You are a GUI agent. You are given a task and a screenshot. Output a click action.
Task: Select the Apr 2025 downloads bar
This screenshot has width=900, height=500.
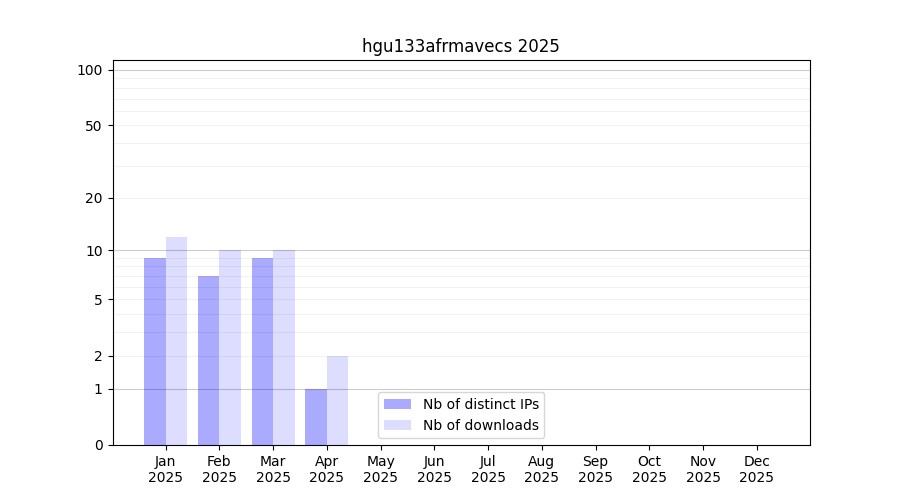tap(337, 400)
